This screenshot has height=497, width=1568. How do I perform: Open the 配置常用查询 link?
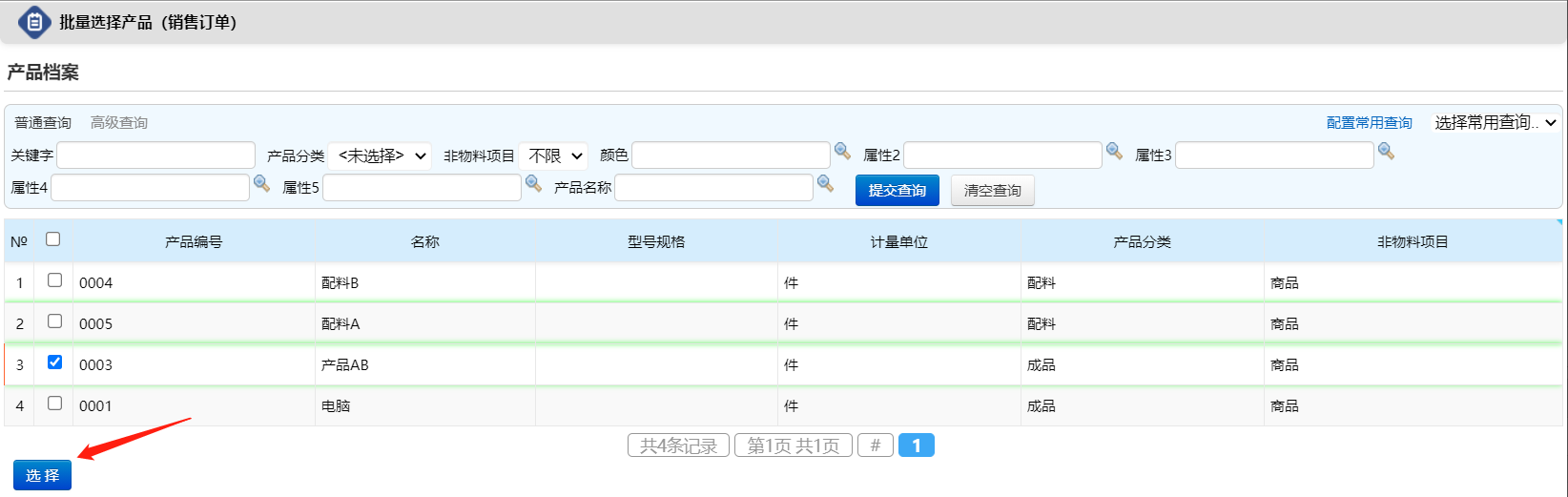click(x=1369, y=123)
